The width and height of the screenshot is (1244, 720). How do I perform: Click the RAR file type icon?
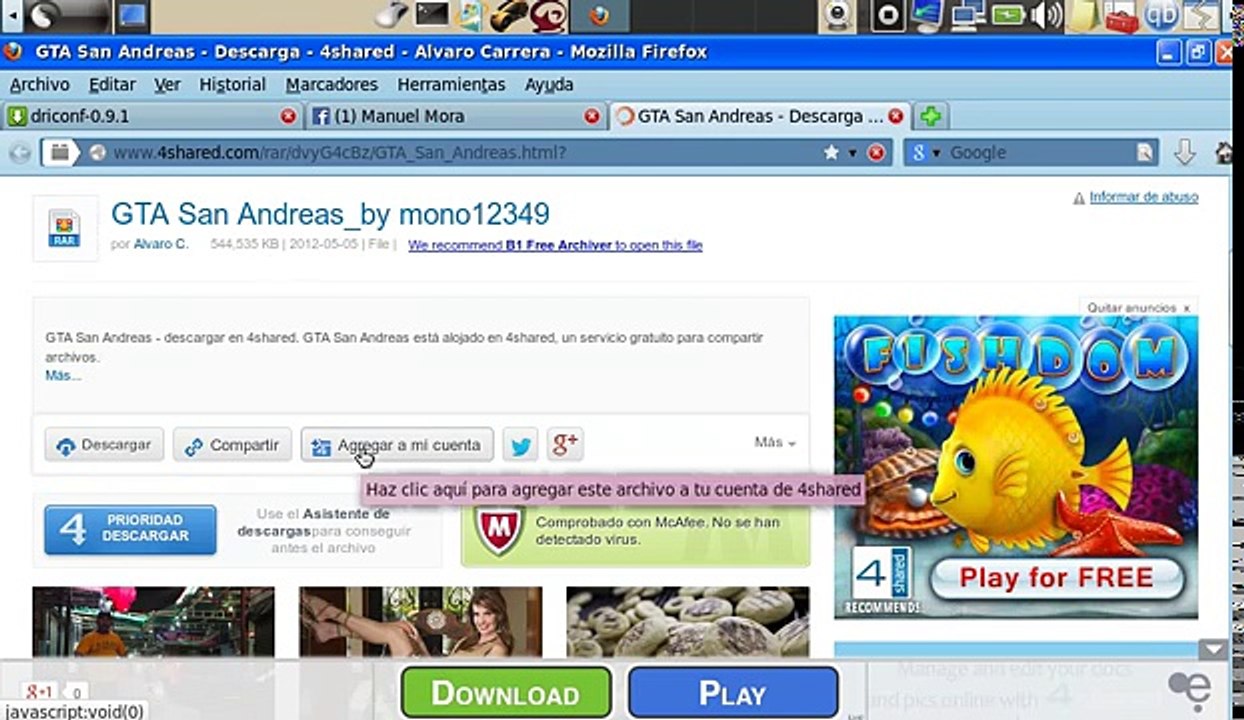tap(64, 228)
